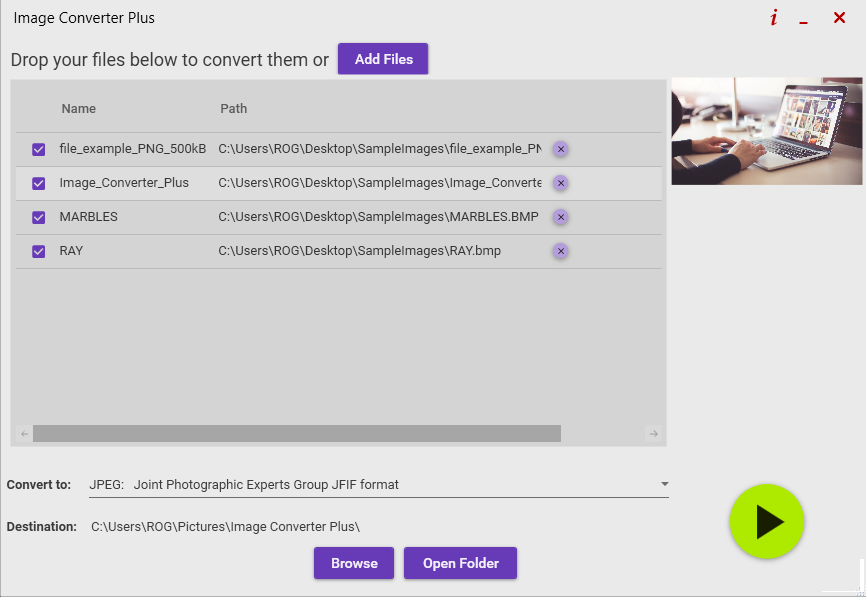
Task: Remove Image_Converter_Plus file from list
Action: (x=561, y=183)
